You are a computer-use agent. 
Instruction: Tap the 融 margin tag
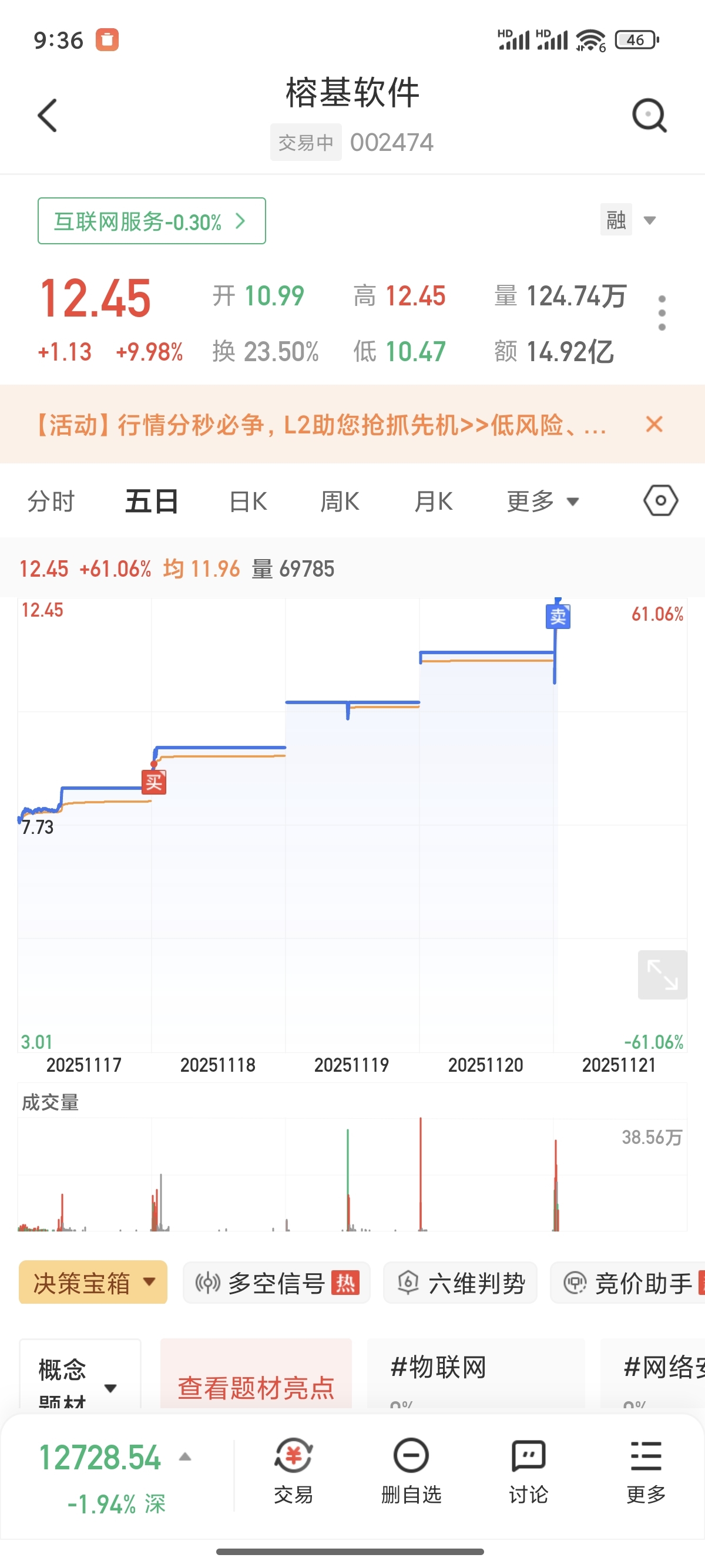click(616, 219)
